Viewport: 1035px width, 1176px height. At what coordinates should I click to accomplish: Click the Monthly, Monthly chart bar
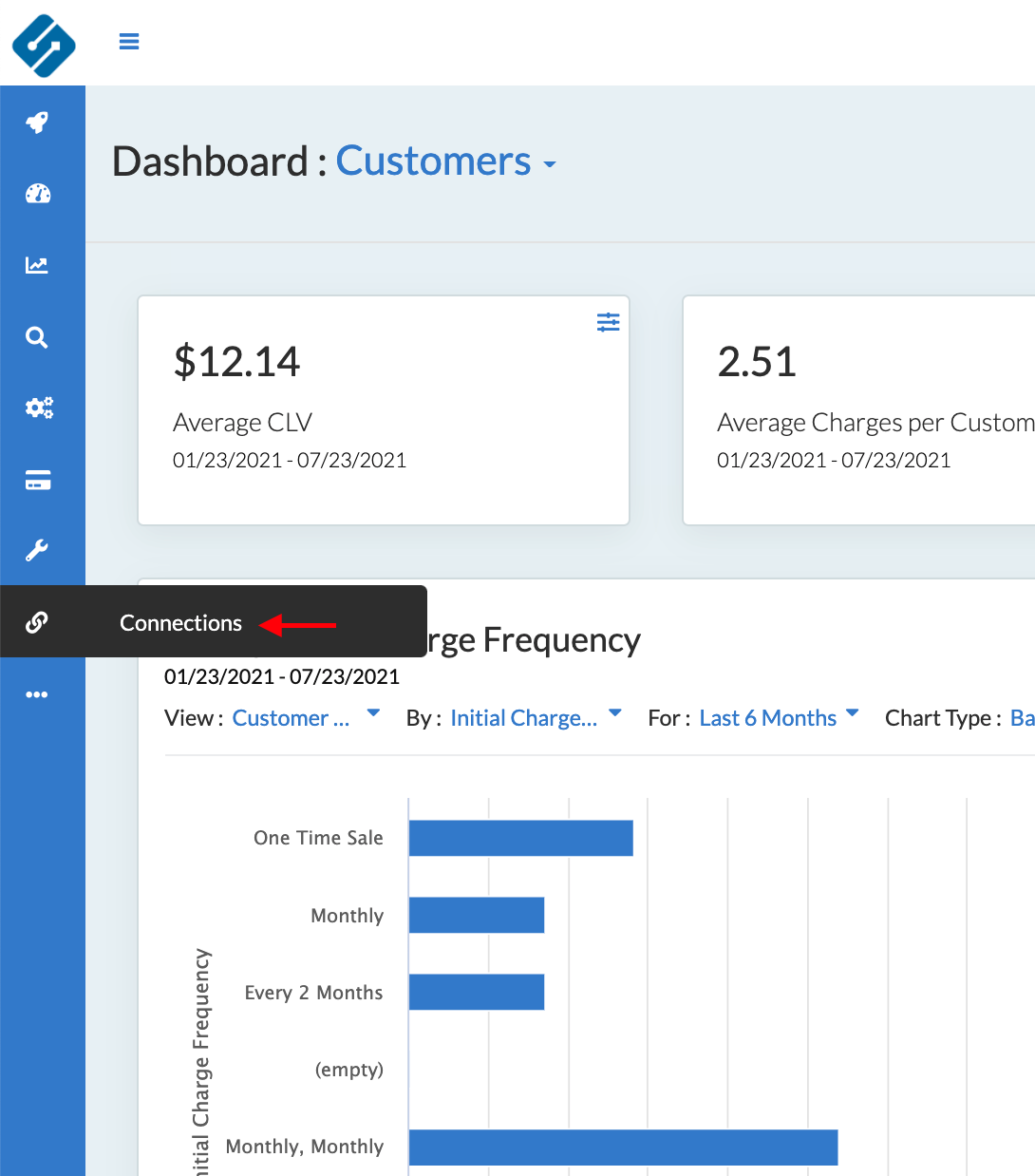pos(623,1147)
